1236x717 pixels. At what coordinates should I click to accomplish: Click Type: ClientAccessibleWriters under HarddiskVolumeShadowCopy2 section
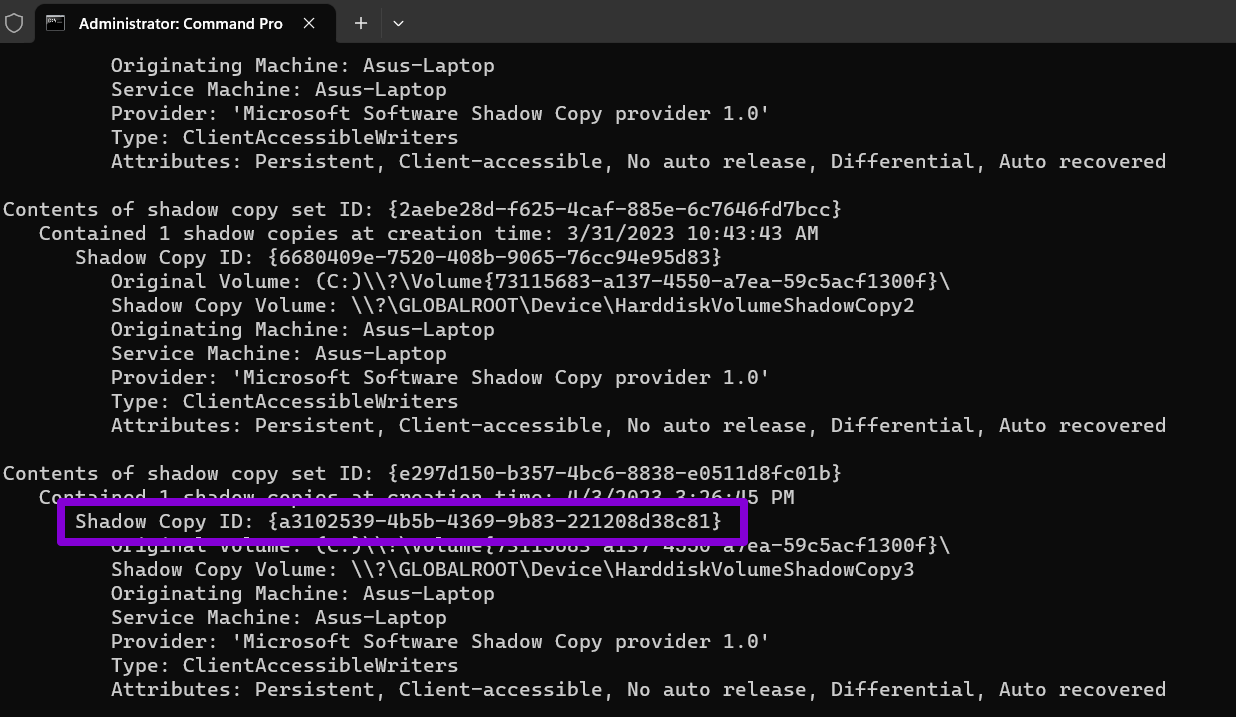(284, 402)
